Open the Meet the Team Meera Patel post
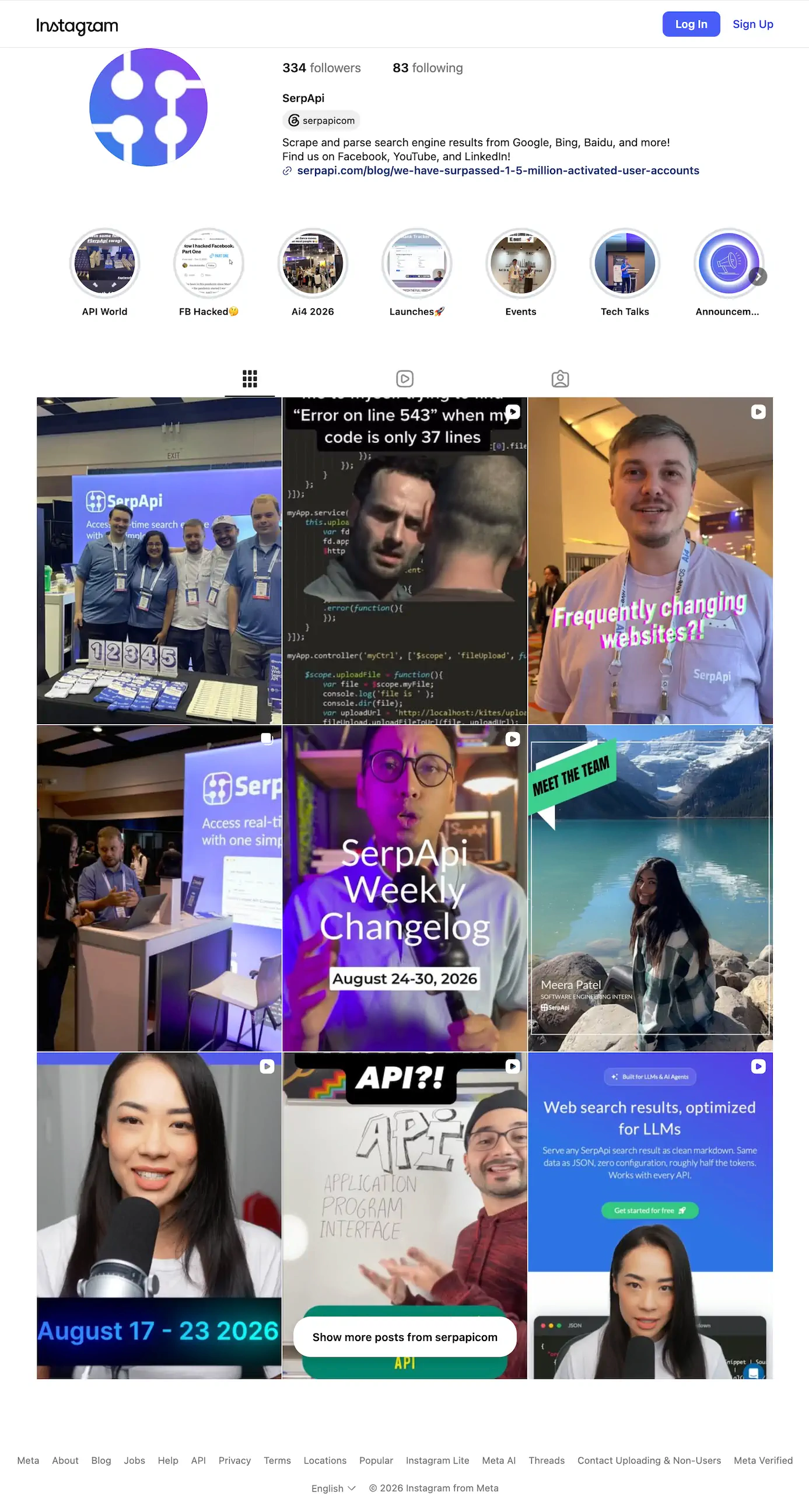 coord(650,888)
